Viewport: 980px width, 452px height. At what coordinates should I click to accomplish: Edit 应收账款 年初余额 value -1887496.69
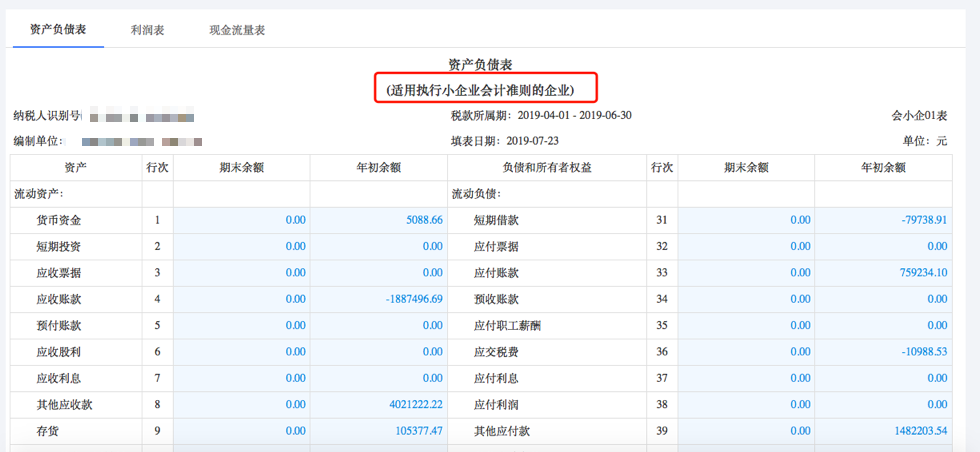378,299
